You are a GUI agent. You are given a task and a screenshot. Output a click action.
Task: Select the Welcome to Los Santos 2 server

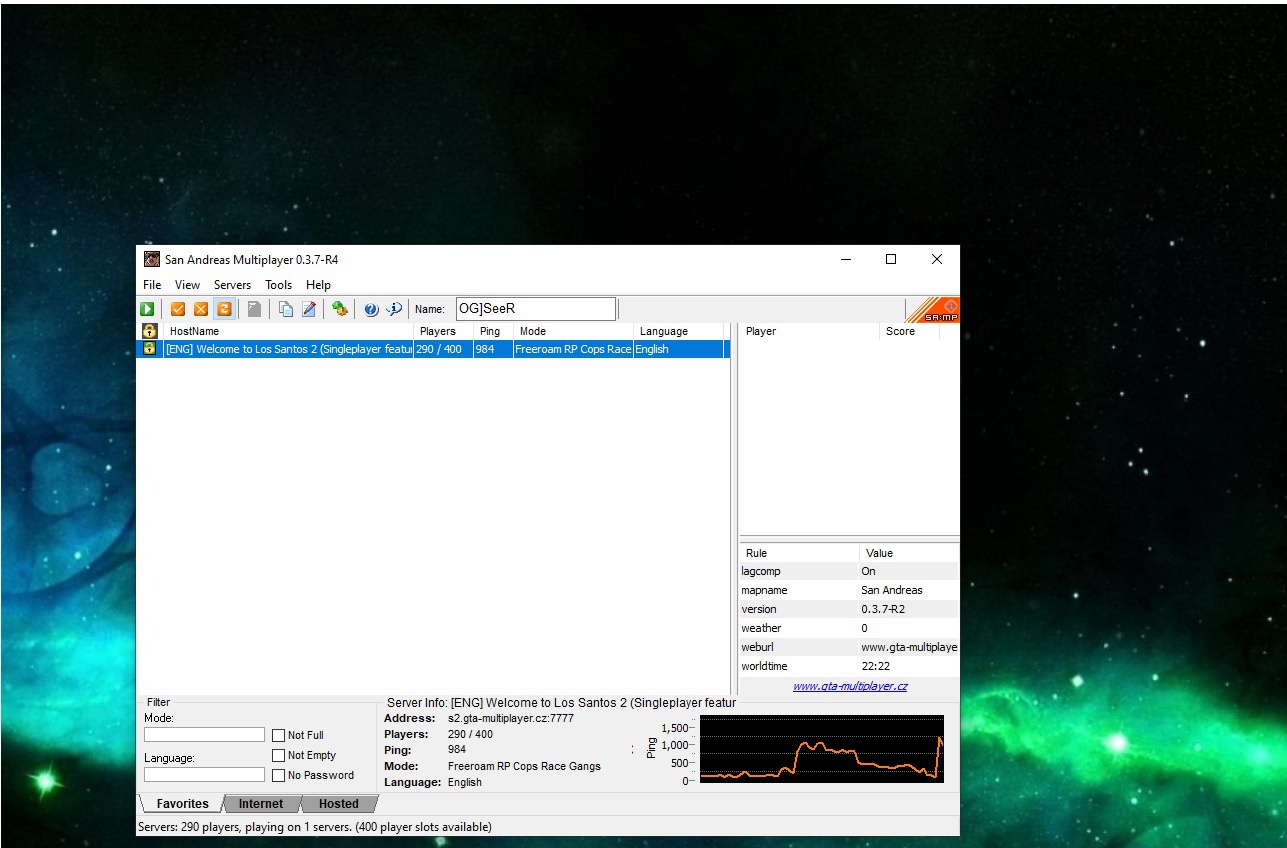(x=433, y=349)
